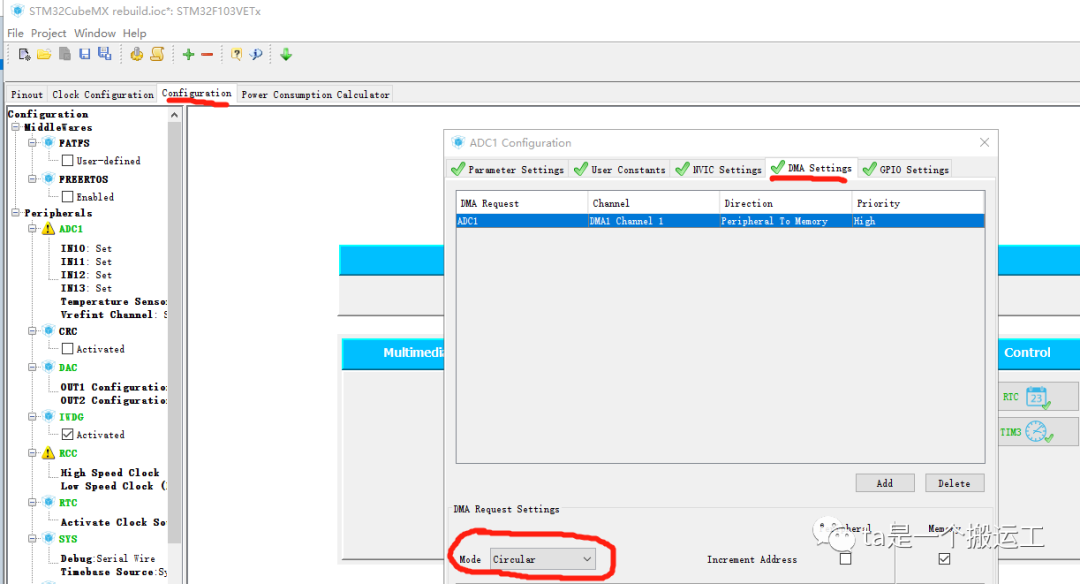Image resolution: width=1080 pixels, height=584 pixels.
Task: Click the RTC calendar icon in Control panel
Action: [1037, 397]
